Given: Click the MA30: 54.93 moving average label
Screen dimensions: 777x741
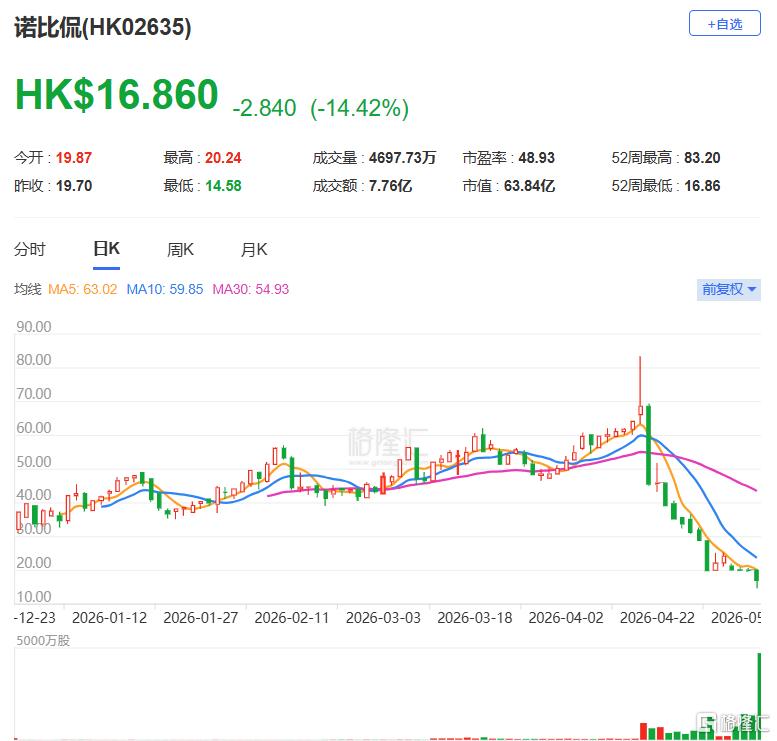Looking at the screenshot, I should (x=250, y=289).
